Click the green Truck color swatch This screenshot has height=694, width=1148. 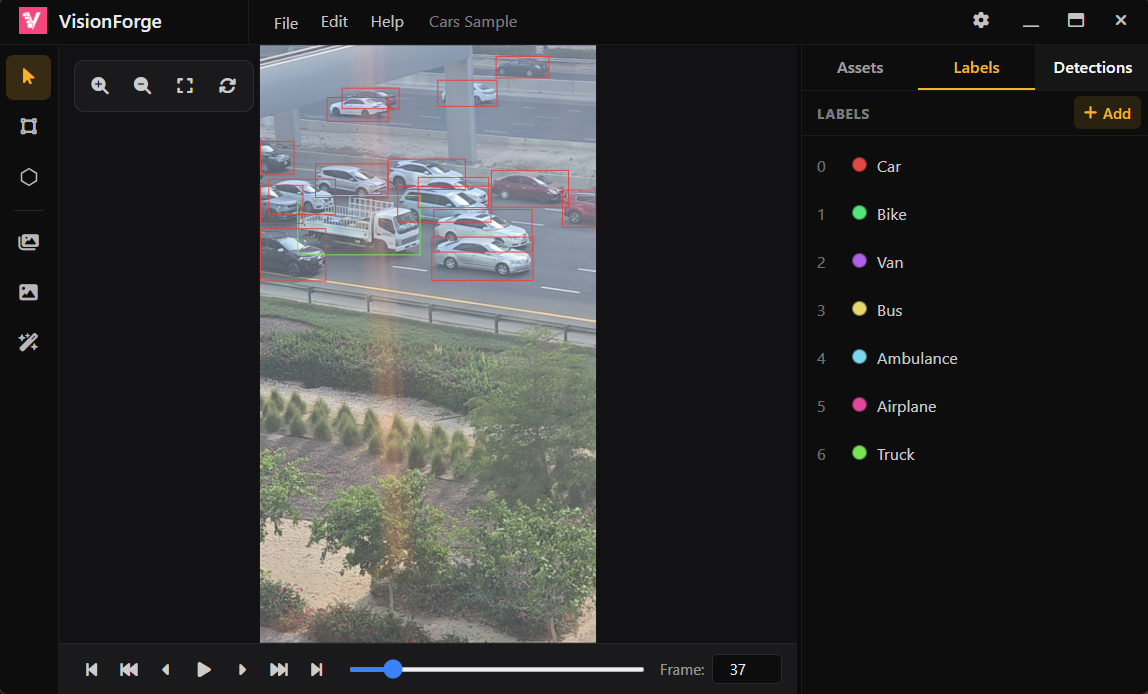[860, 452]
